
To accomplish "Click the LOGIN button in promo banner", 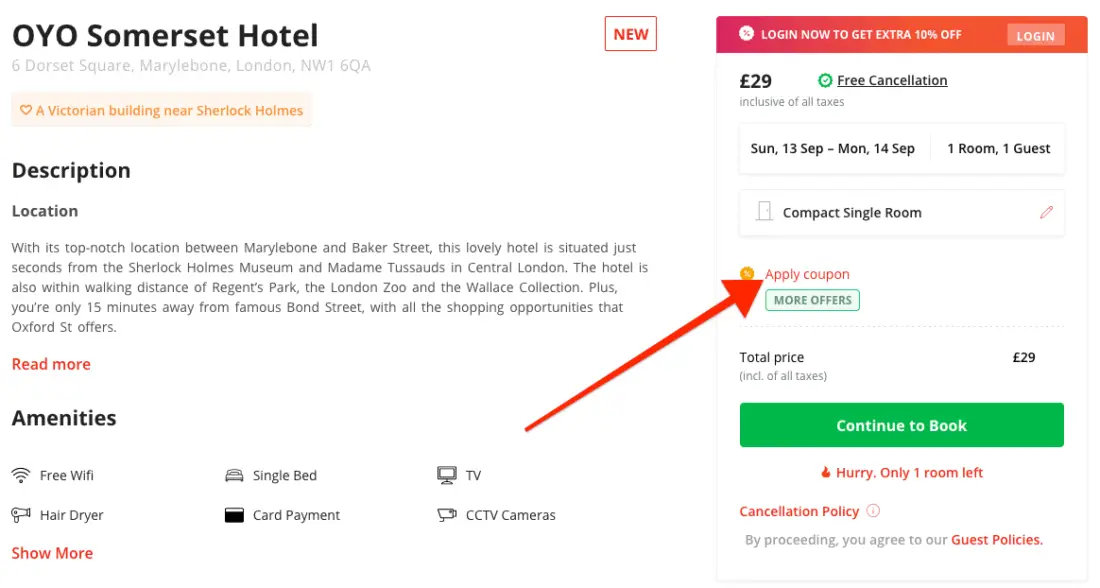I will click(1035, 36).
